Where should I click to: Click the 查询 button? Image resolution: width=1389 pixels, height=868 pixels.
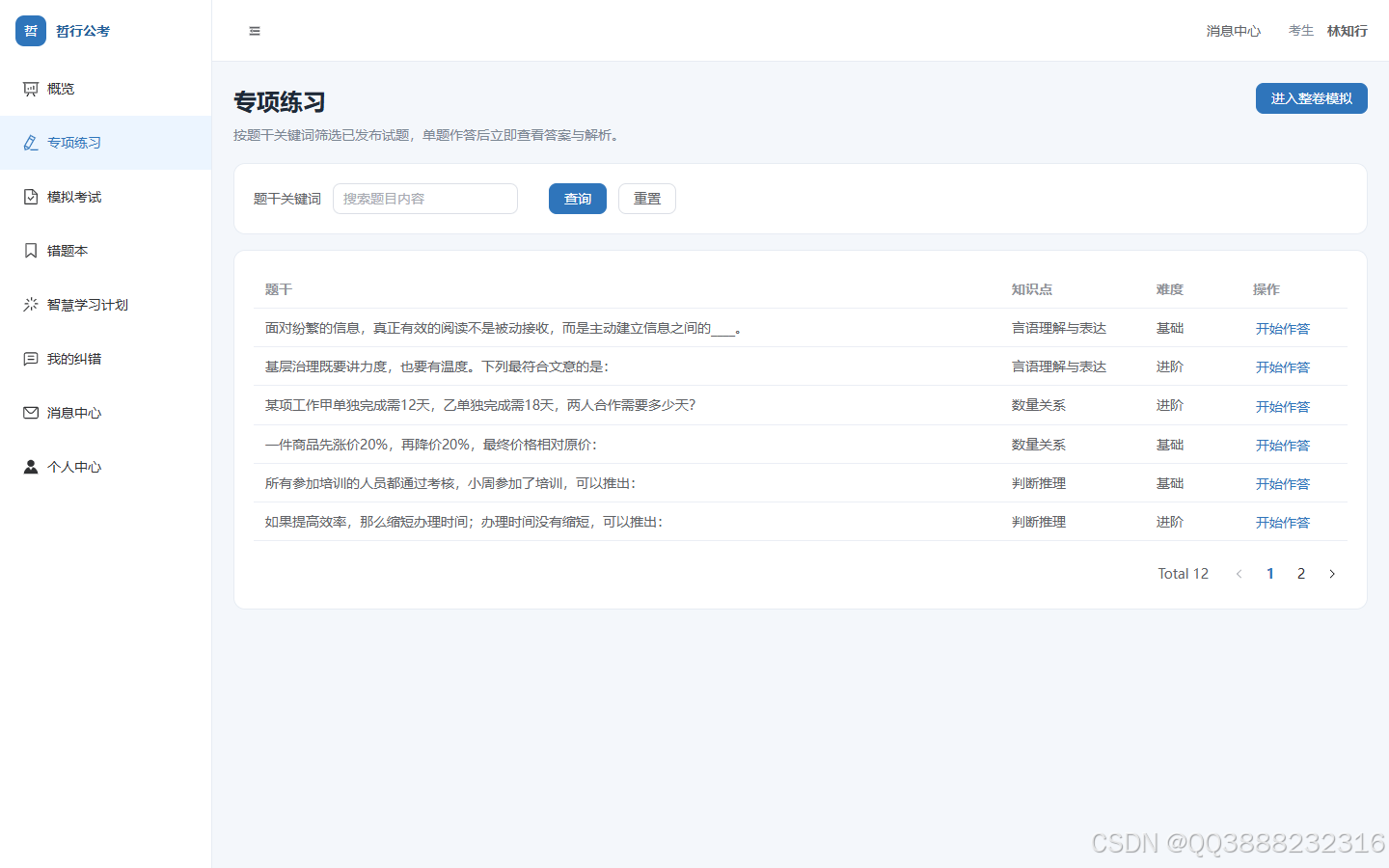(578, 199)
